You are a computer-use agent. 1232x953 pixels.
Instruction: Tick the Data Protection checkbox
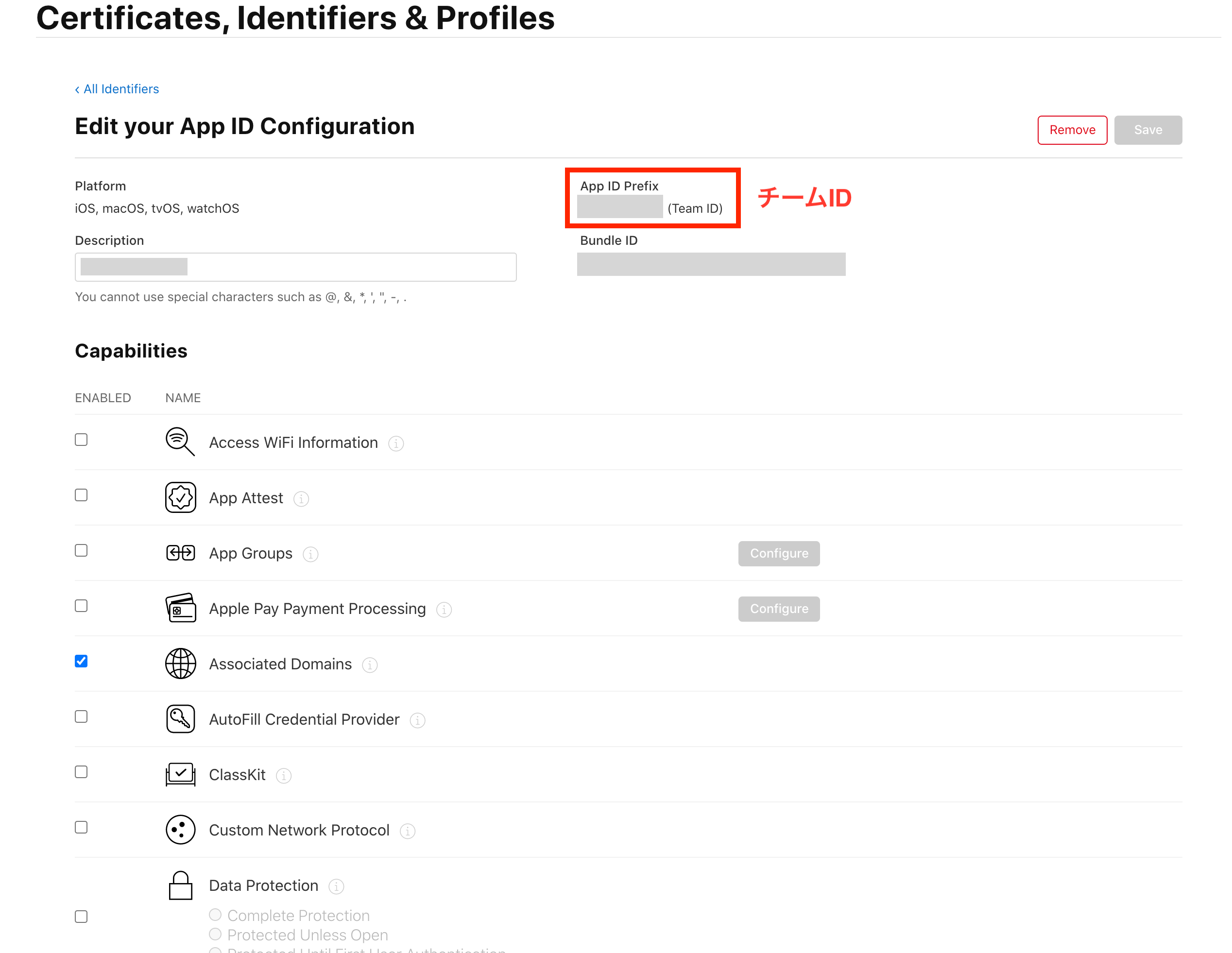pos(81,917)
